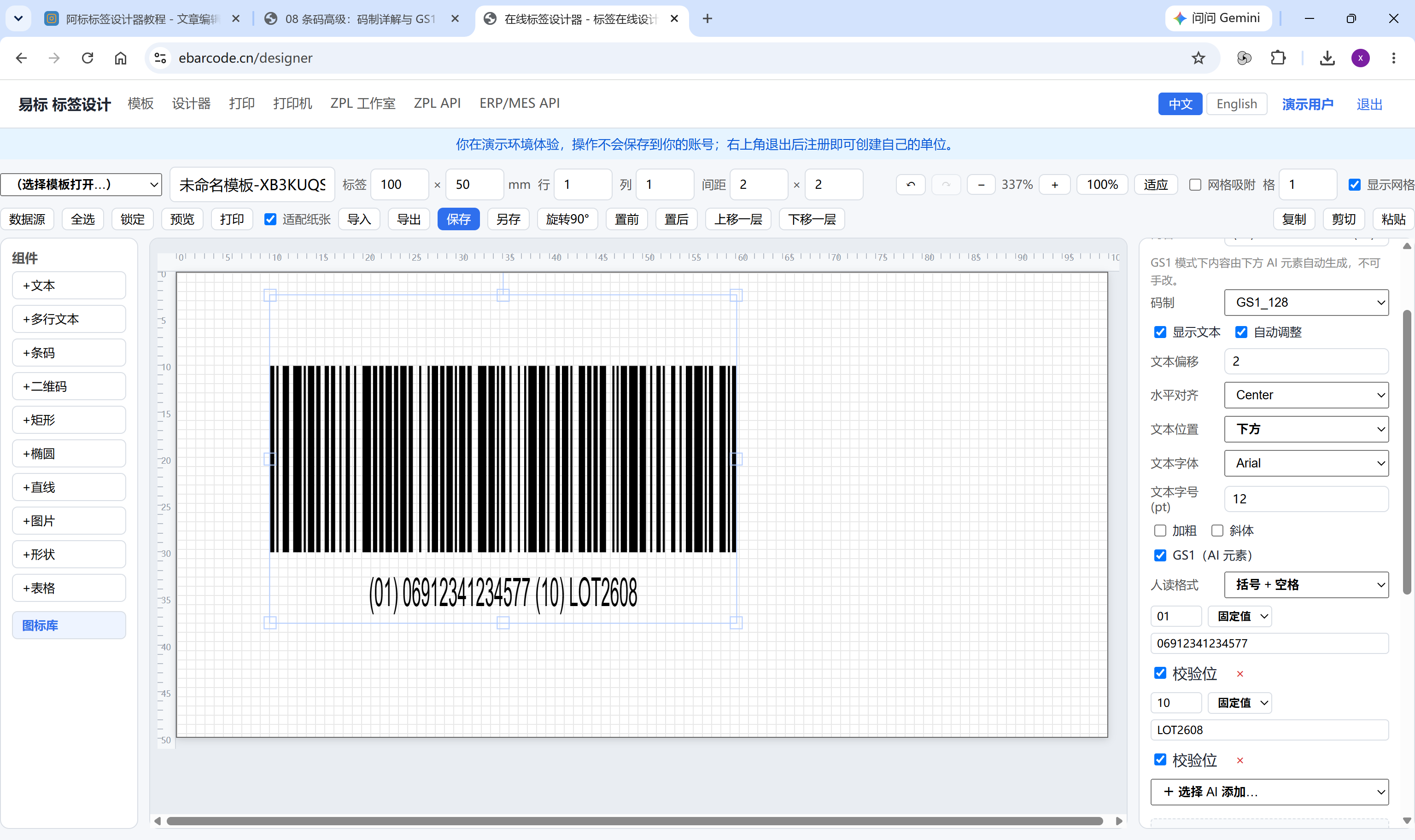
Task: Open the 选择 AI 添加 dropdown
Action: pyautogui.click(x=1269, y=792)
